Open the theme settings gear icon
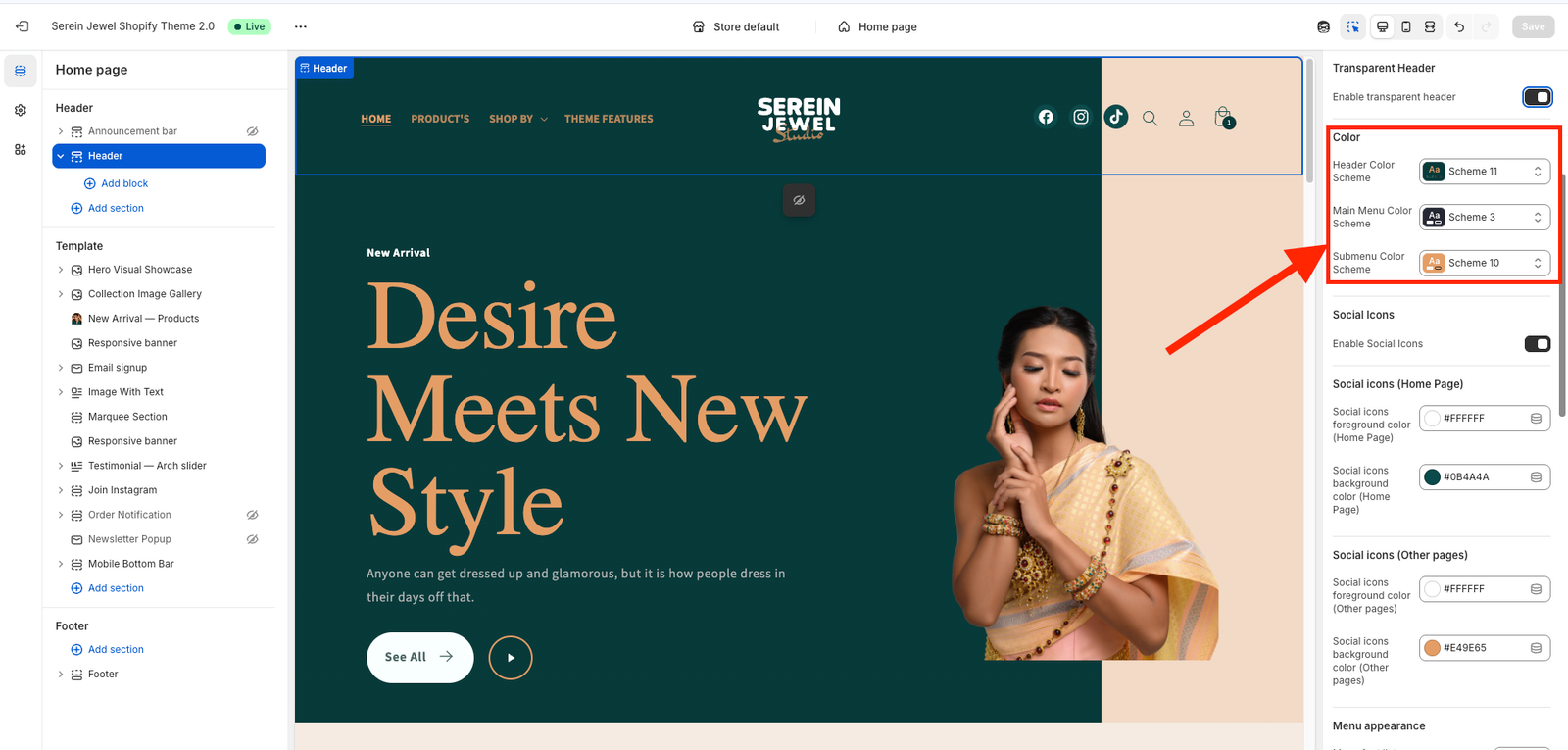The image size is (1568, 750). (21, 111)
